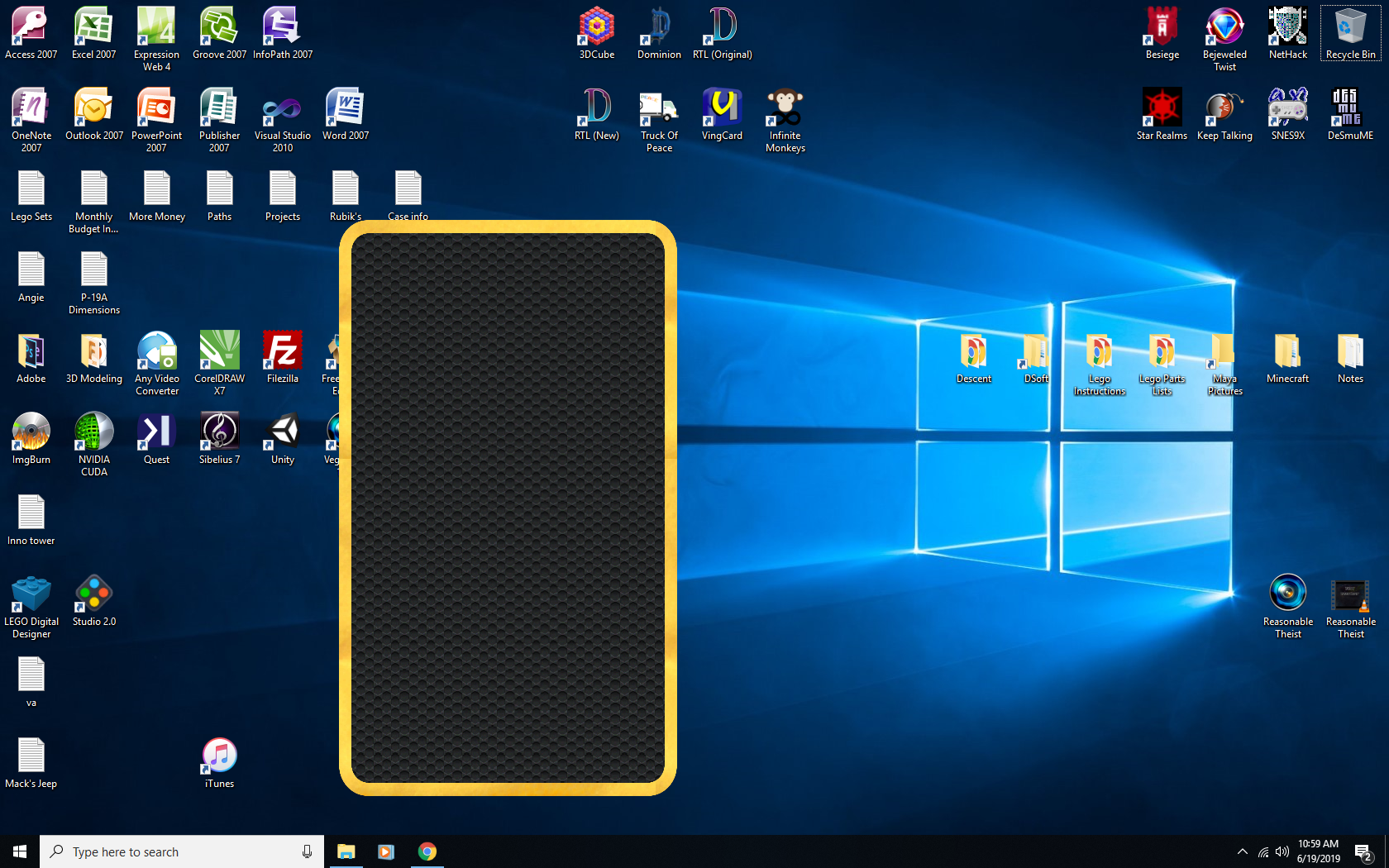Select the Outlook 2007 icon
Viewport: 1389px width, 868px height.
[94, 114]
